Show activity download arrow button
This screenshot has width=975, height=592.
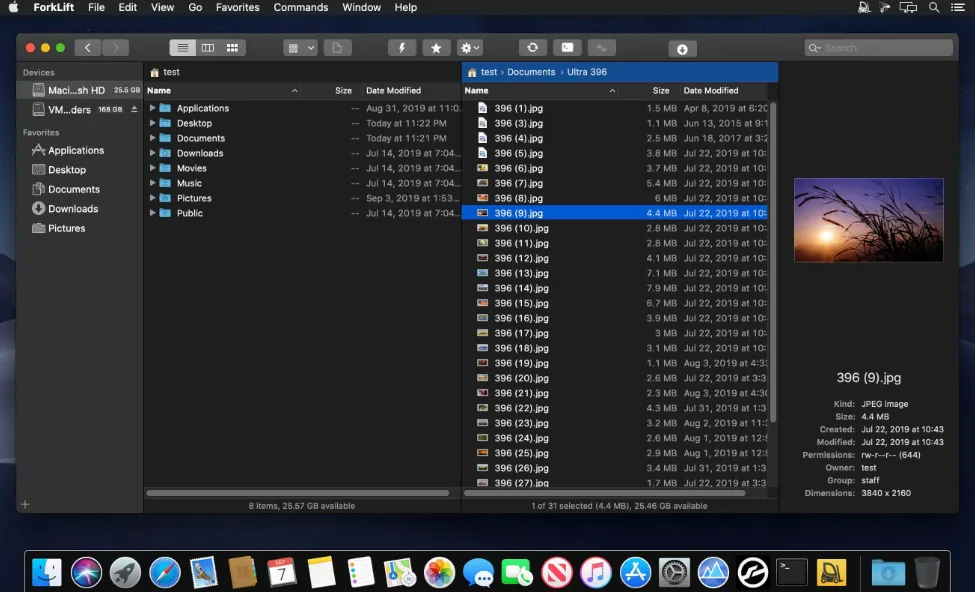click(682, 49)
